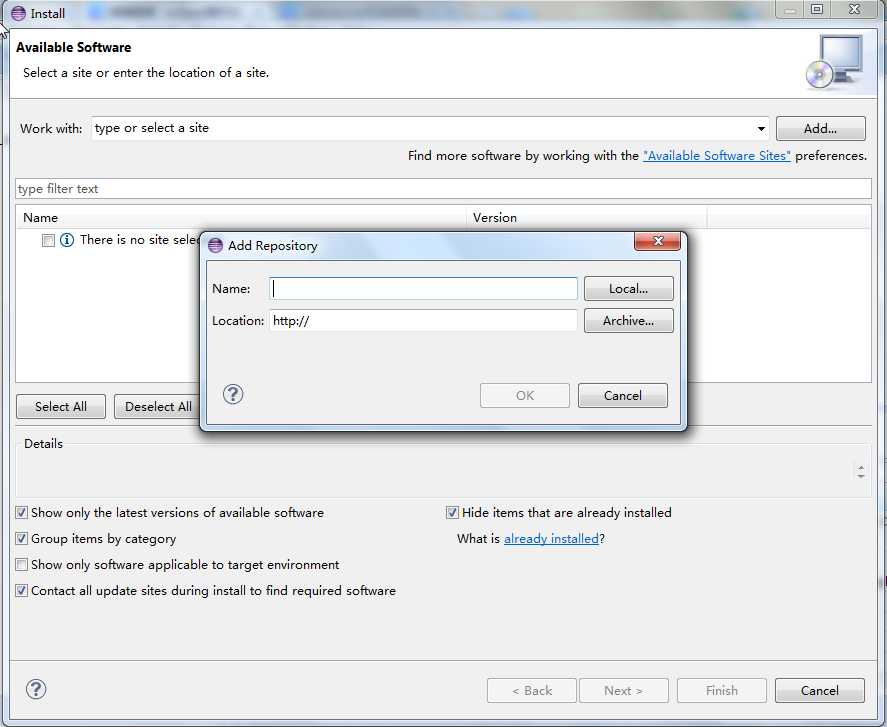Toggle Group items by category checkbox
Image resolution: width=887 pixels, height=727 pixels.
point(21,539)
